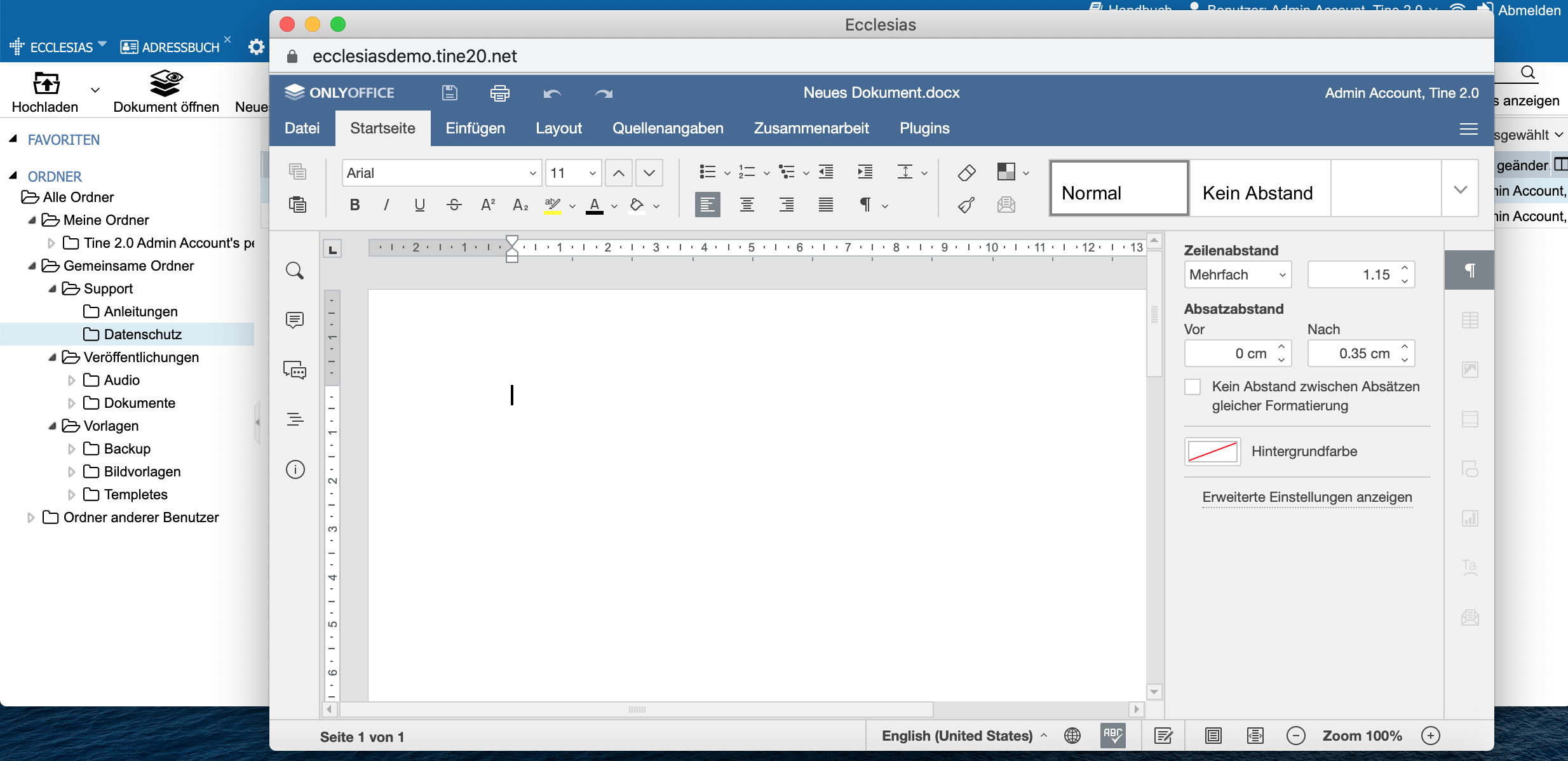Image resolution: width=1568 pixels, height=761 pixels.
Task: Apply superscript formatting
Action: [x=487, y=205]
